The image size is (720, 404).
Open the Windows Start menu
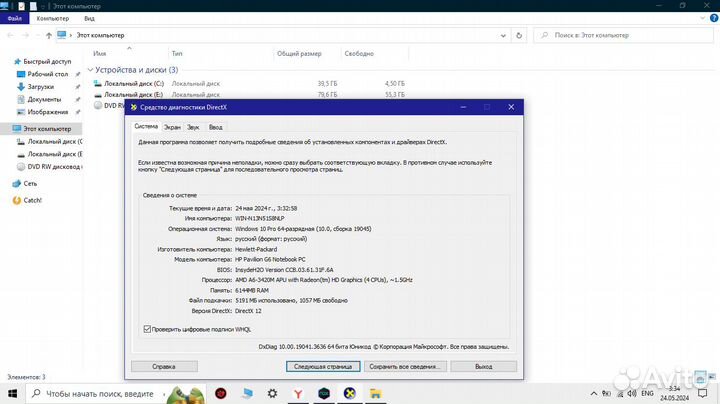(x=12, y=393)
